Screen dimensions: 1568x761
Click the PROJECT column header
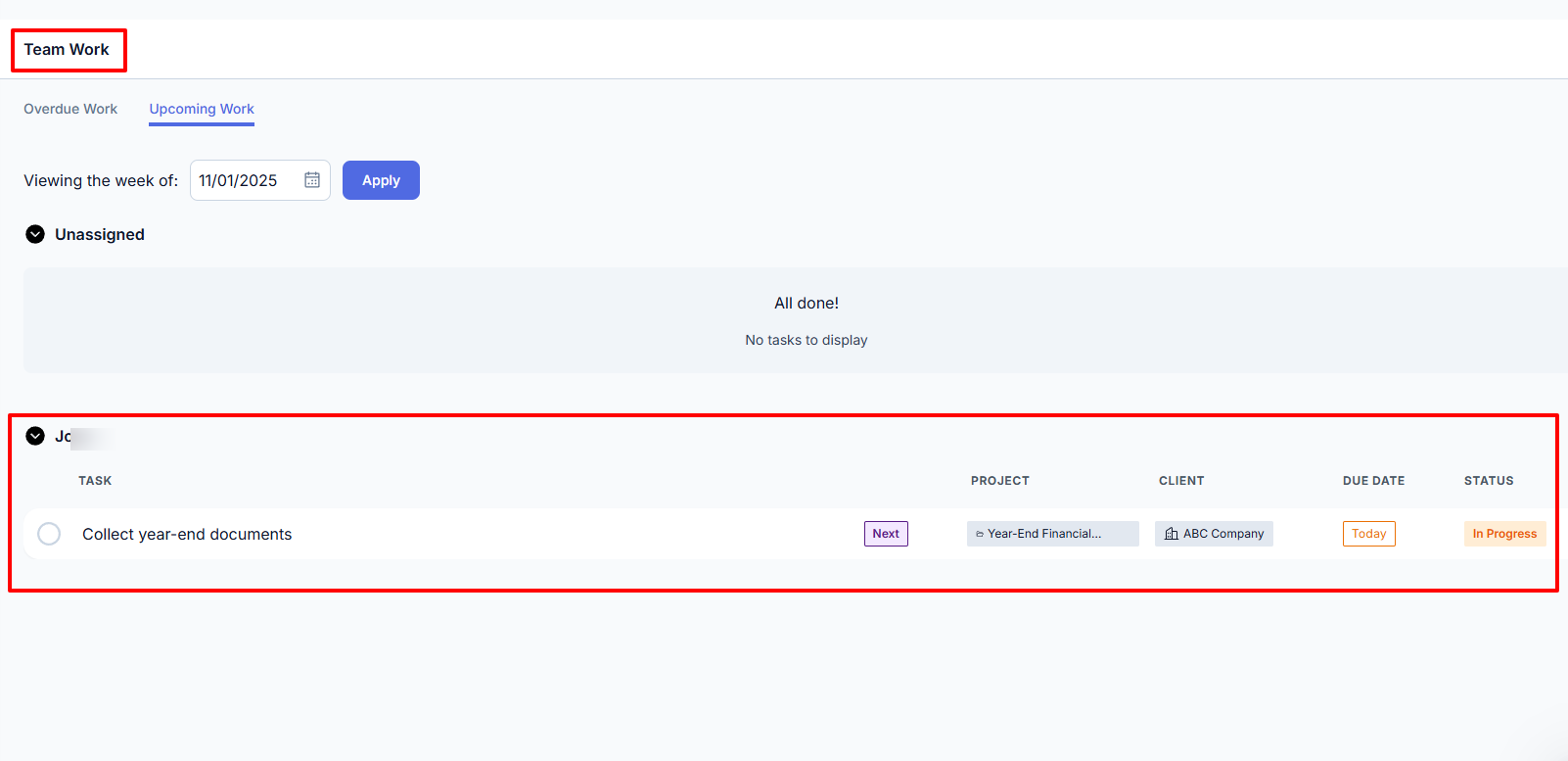[1000, 481]
